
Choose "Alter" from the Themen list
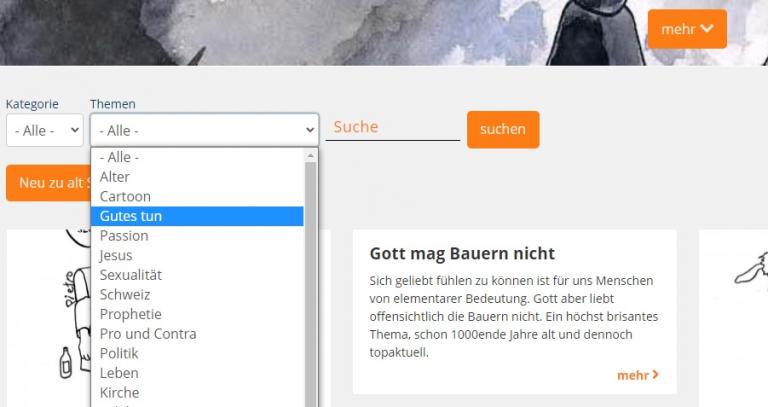115,177
